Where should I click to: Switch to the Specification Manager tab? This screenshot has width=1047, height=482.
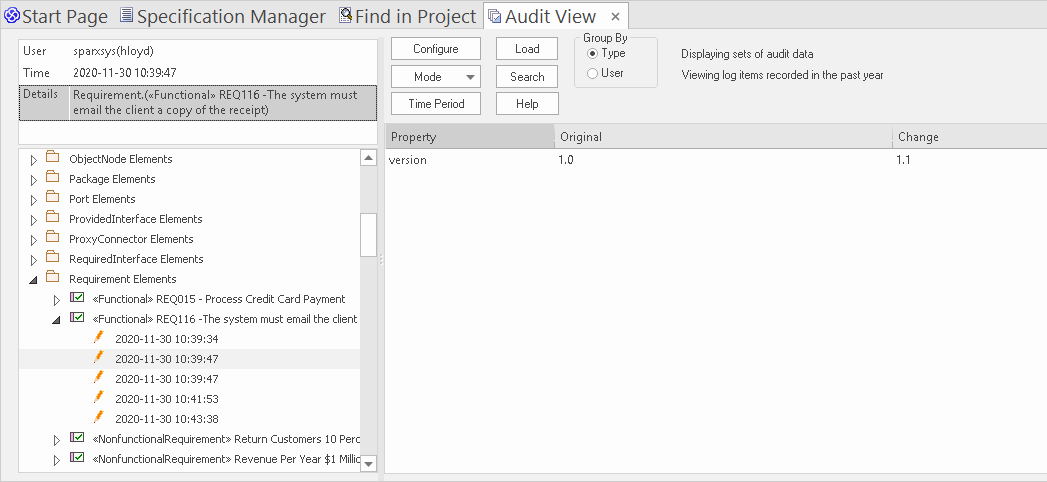click(222, 16)
